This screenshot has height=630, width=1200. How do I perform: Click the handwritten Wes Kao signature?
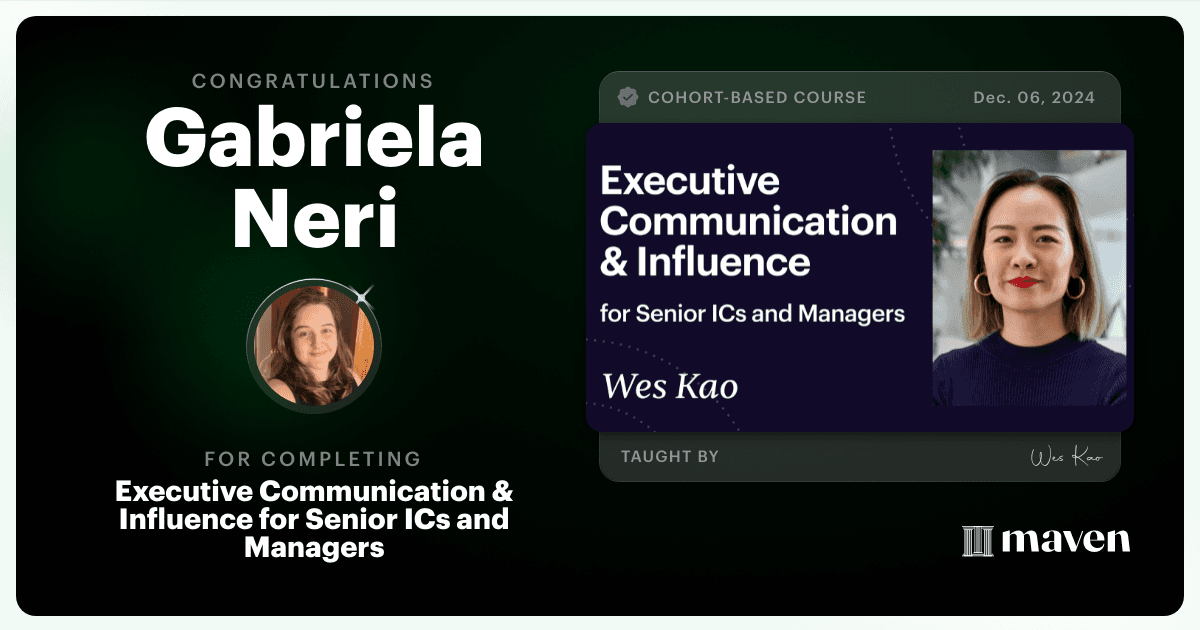pyautogui.click(x=1066, y=457)
